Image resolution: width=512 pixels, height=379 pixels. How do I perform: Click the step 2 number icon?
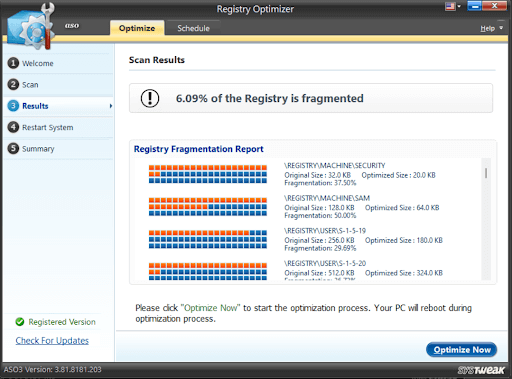coord(13,84)
